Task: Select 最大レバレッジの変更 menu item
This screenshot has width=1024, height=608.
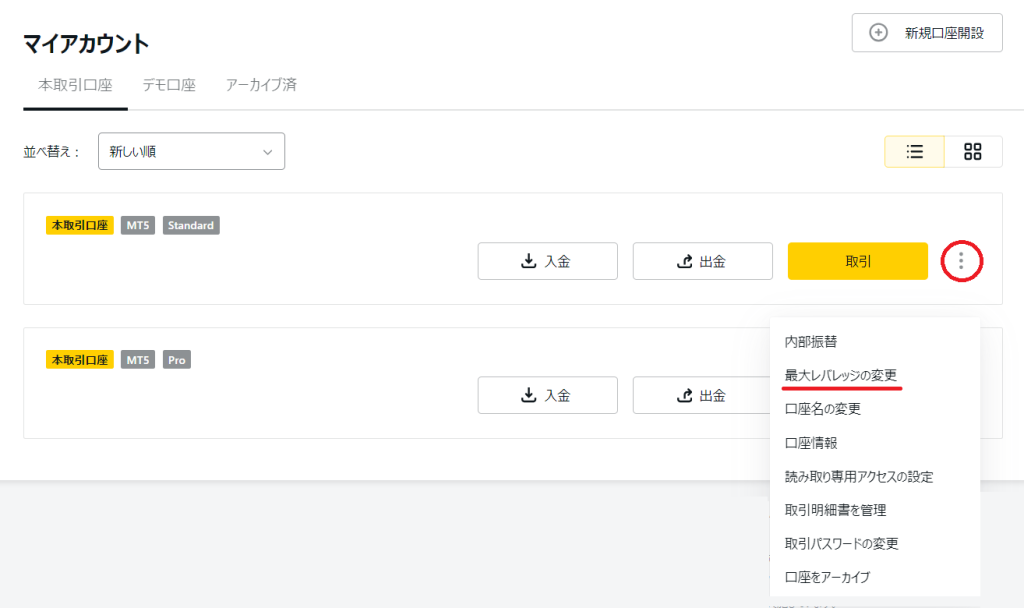Action: click(841, 375)
